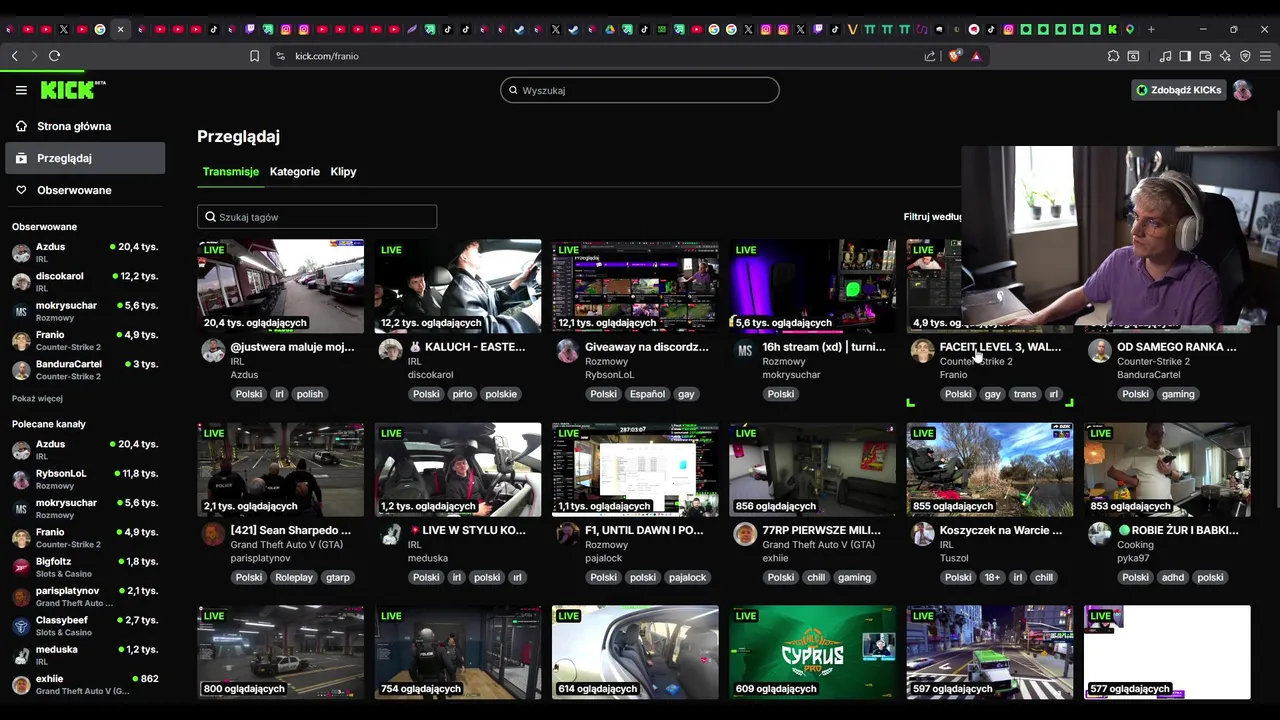The image size is (1280, 720).
Task: Click the MS avatar of mokrysuchar stream
Action: click(744, 350)
